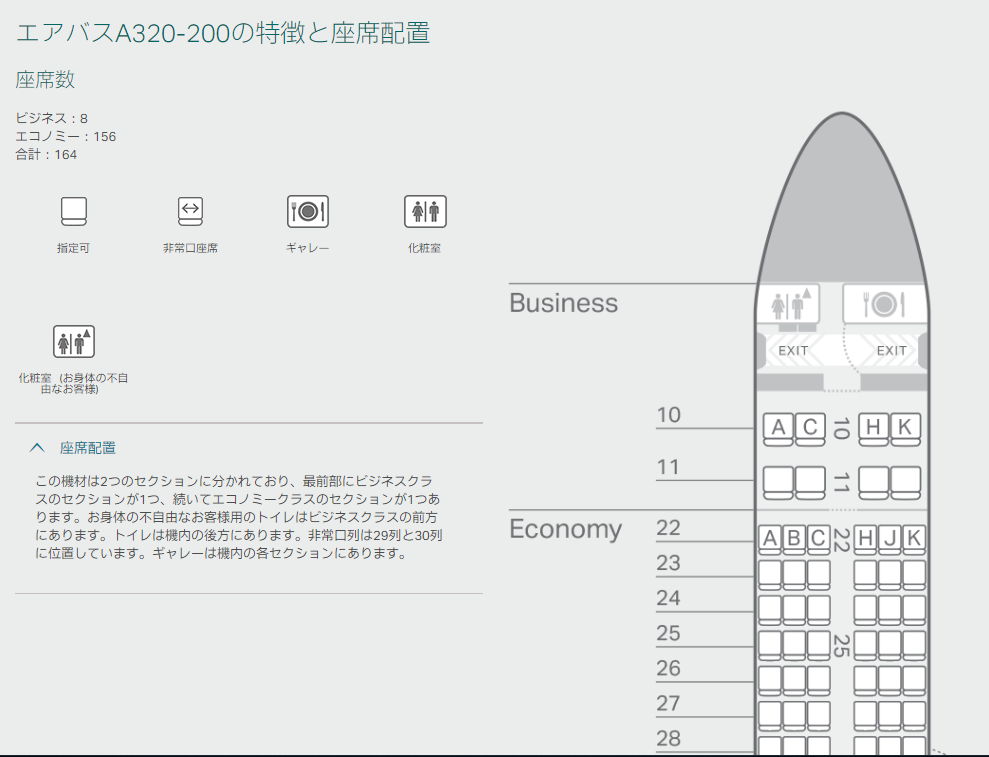Select Economy seat 26A

770,681
